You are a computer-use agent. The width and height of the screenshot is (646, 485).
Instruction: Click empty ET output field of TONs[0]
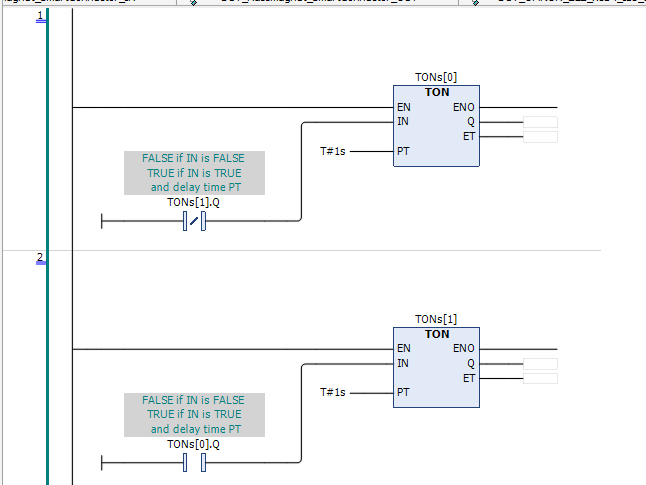(540, 137)
